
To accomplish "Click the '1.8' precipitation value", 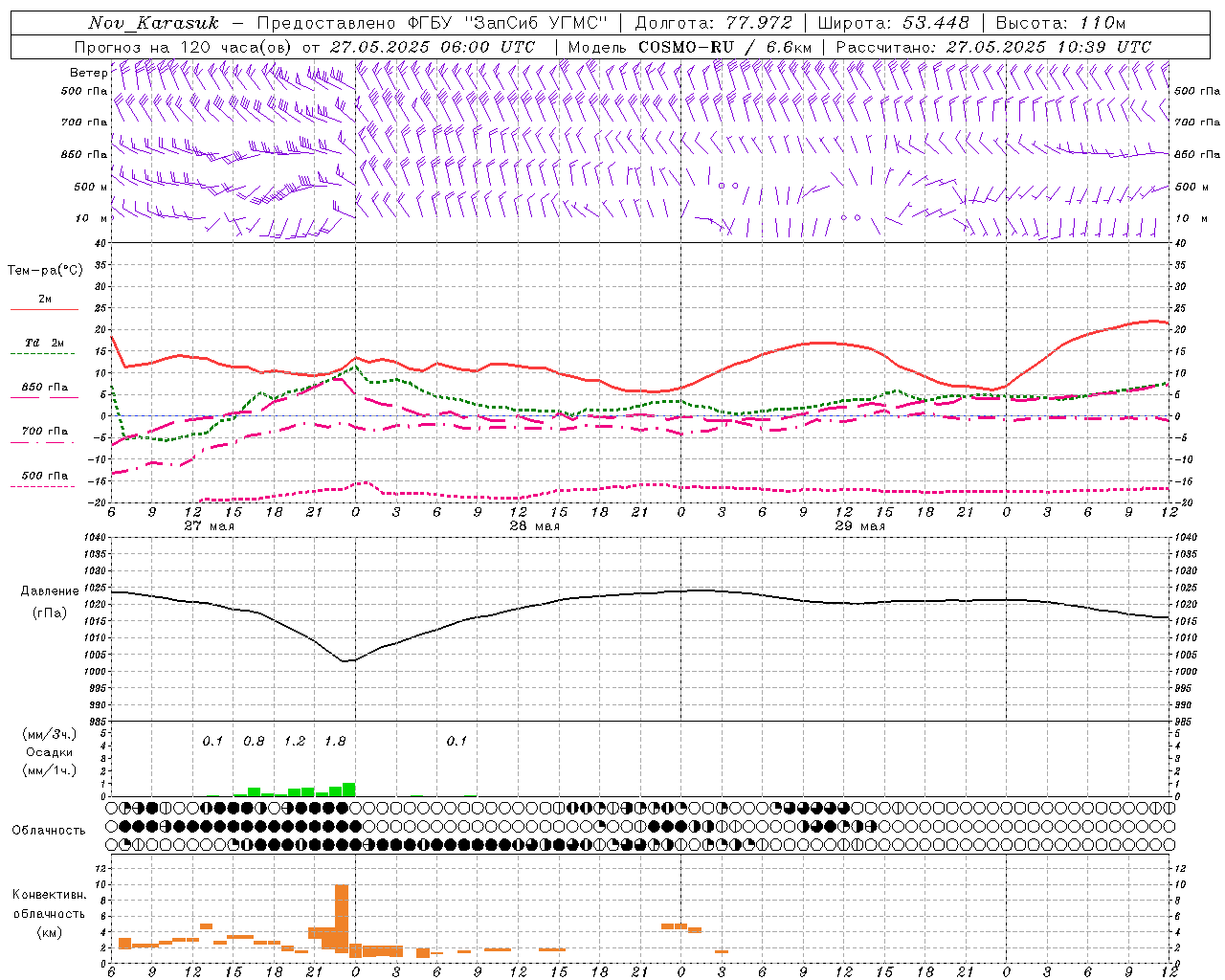I will coord(335,742).
